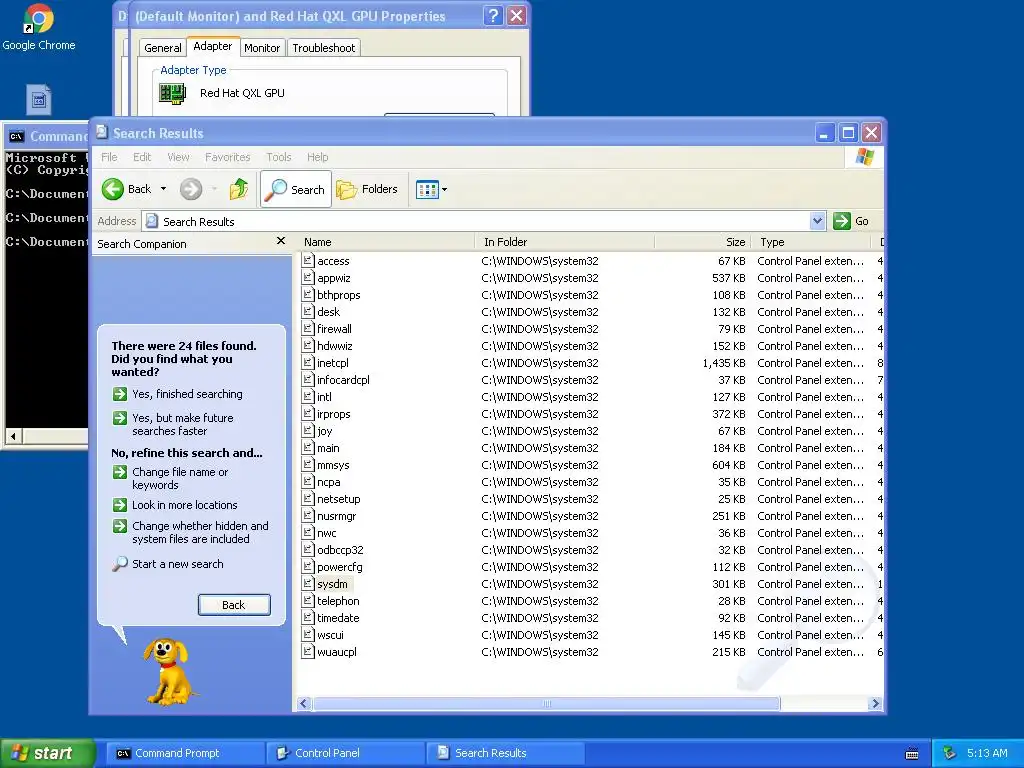Select the bthprops file icon

click(308, 295)
